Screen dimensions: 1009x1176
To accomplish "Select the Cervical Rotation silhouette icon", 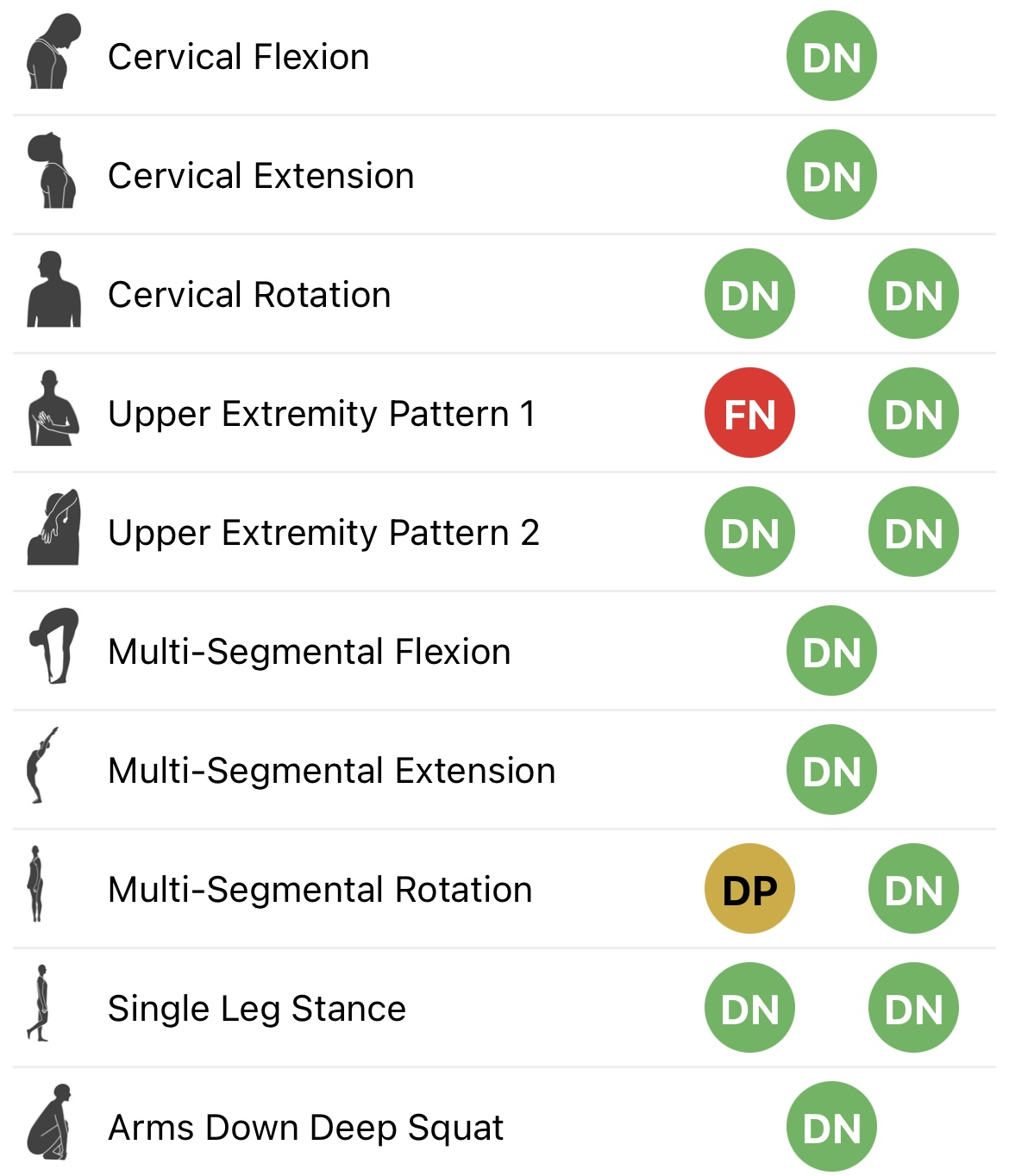I will 53,291.
